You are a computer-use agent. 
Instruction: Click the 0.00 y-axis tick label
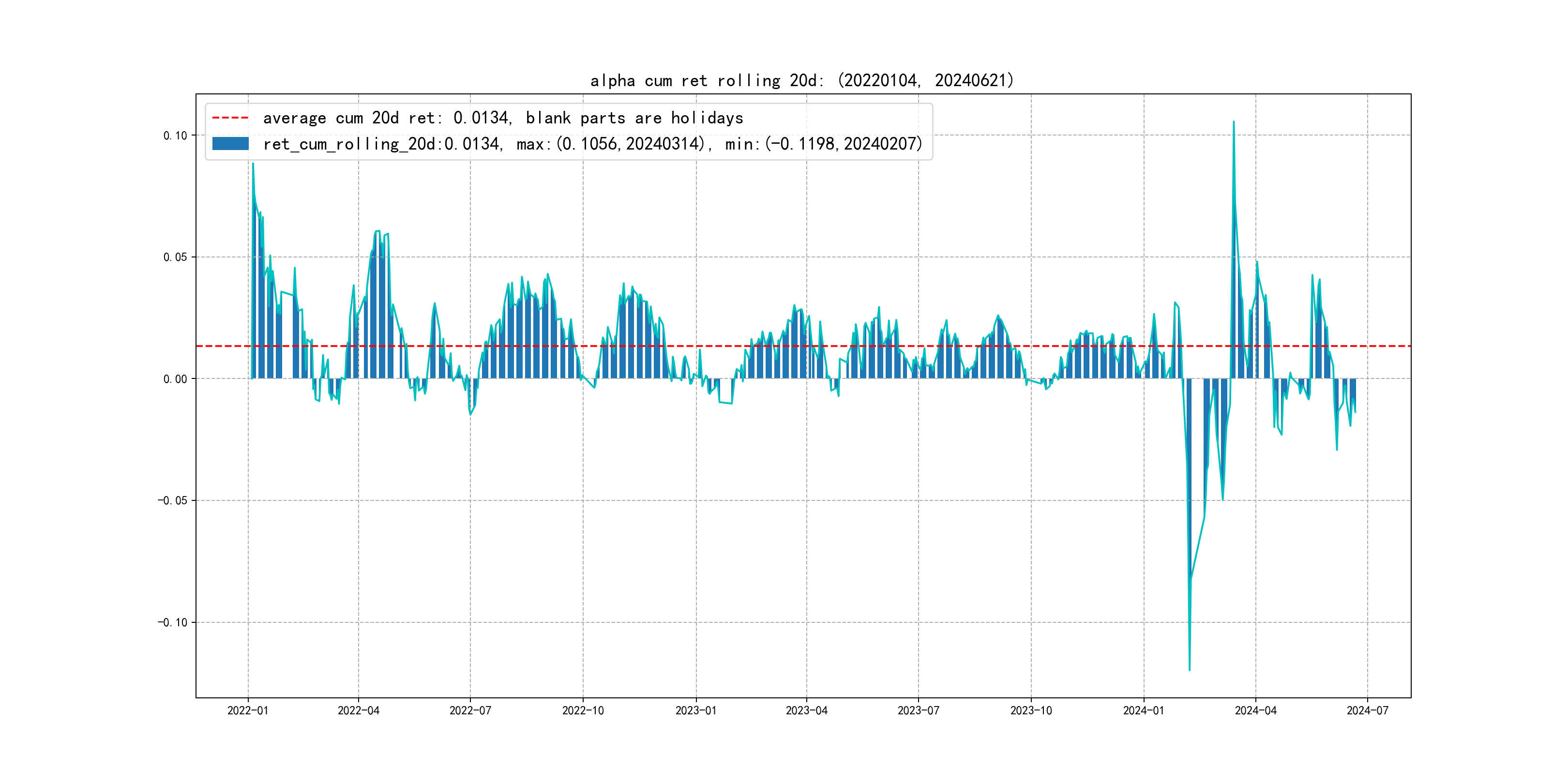(175, 378)
